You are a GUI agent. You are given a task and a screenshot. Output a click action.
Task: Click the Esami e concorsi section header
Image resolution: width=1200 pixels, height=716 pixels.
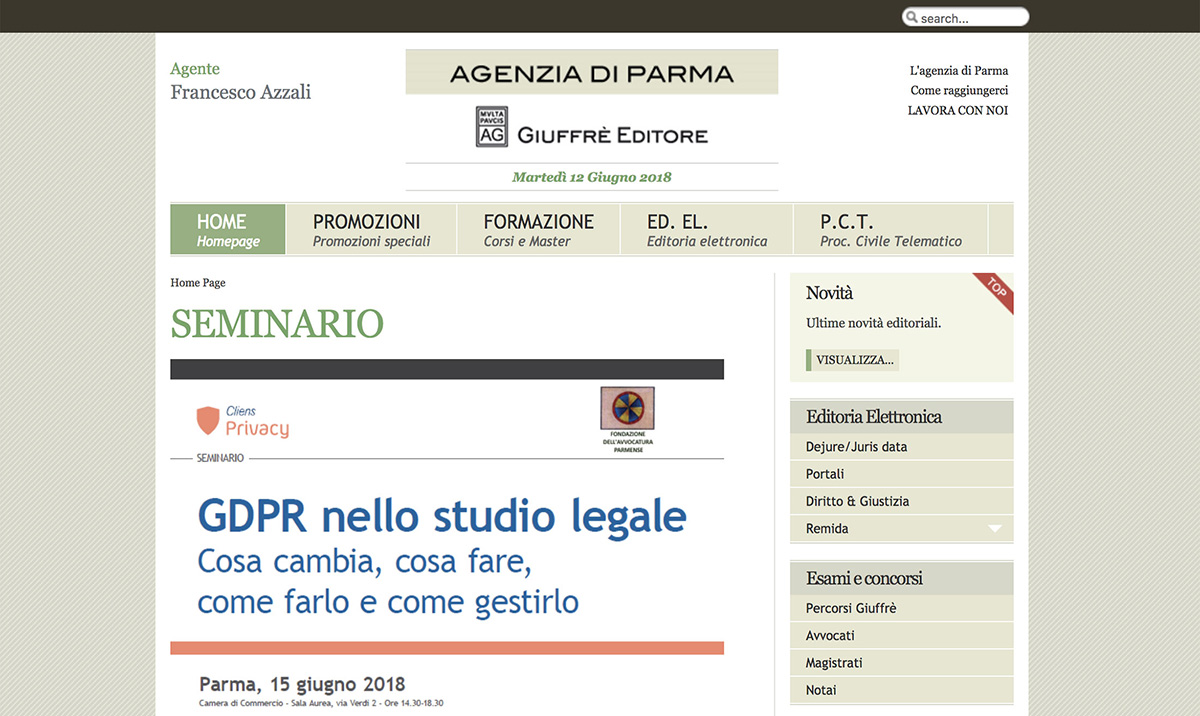tap(902, 578)
